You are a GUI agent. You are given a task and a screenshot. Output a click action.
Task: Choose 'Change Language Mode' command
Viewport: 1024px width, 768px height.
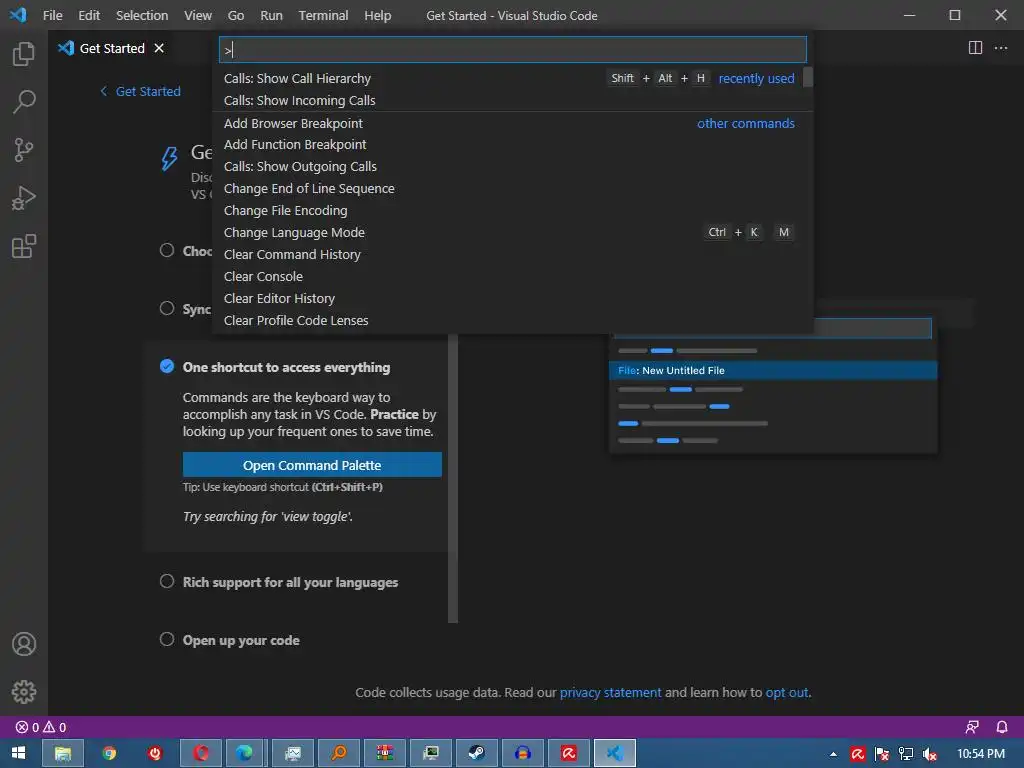tap(513, 232)
